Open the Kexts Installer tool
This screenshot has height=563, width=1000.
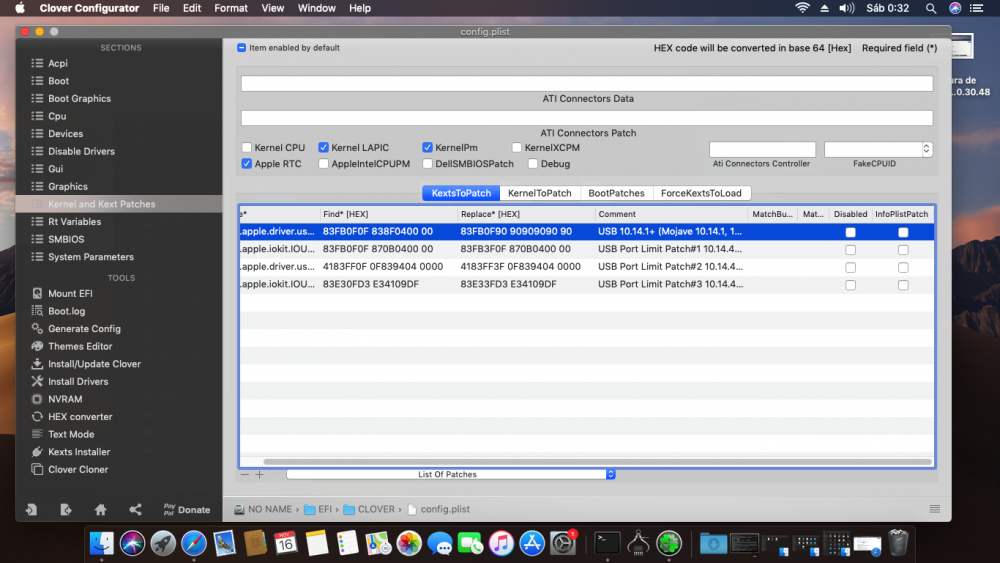coord(79,451)
